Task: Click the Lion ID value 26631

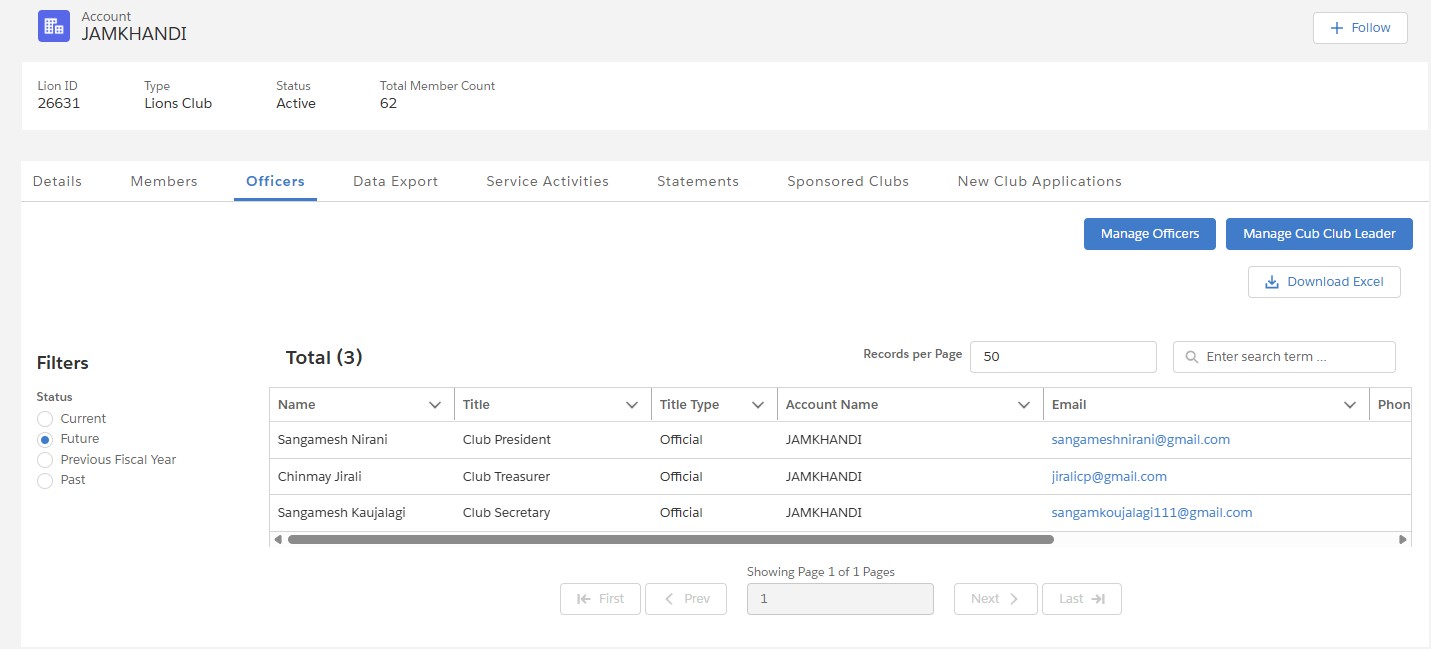Action: 59,103
